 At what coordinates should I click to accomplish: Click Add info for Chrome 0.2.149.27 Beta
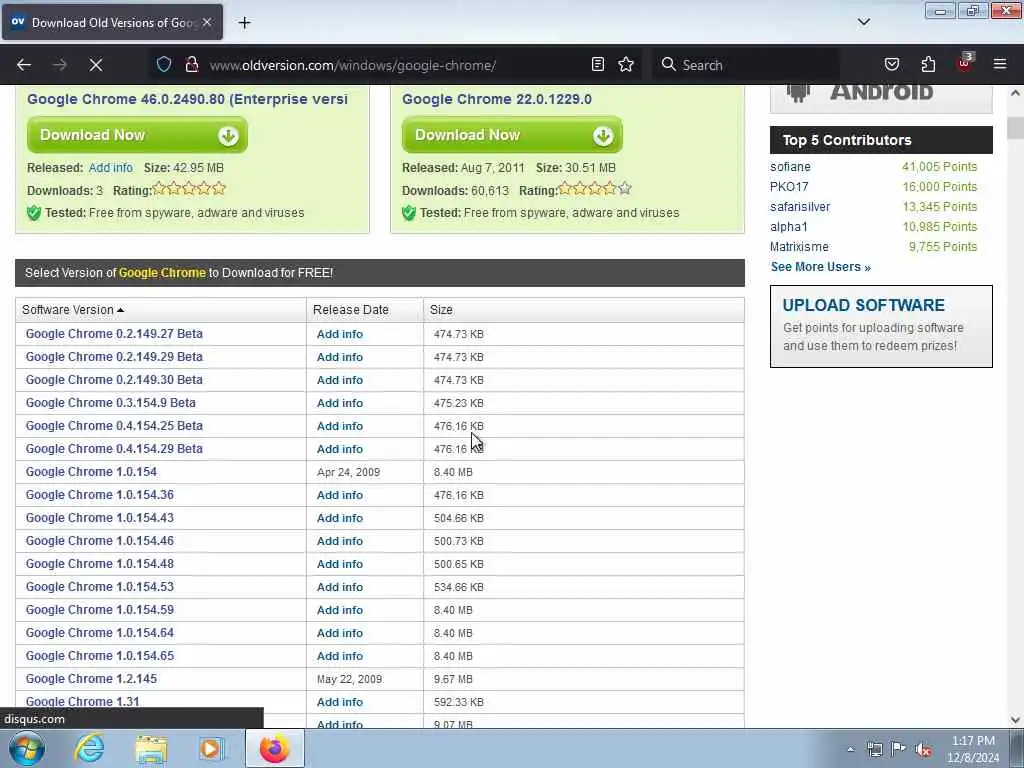(x=340, y=334)
